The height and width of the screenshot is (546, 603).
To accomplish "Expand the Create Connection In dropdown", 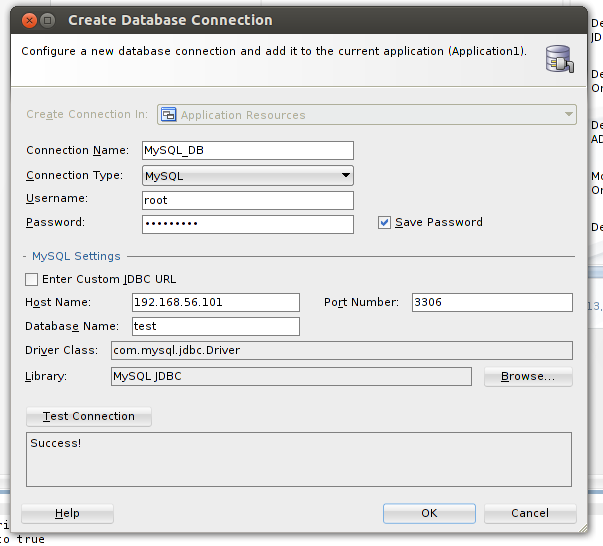I will point(366,115).
